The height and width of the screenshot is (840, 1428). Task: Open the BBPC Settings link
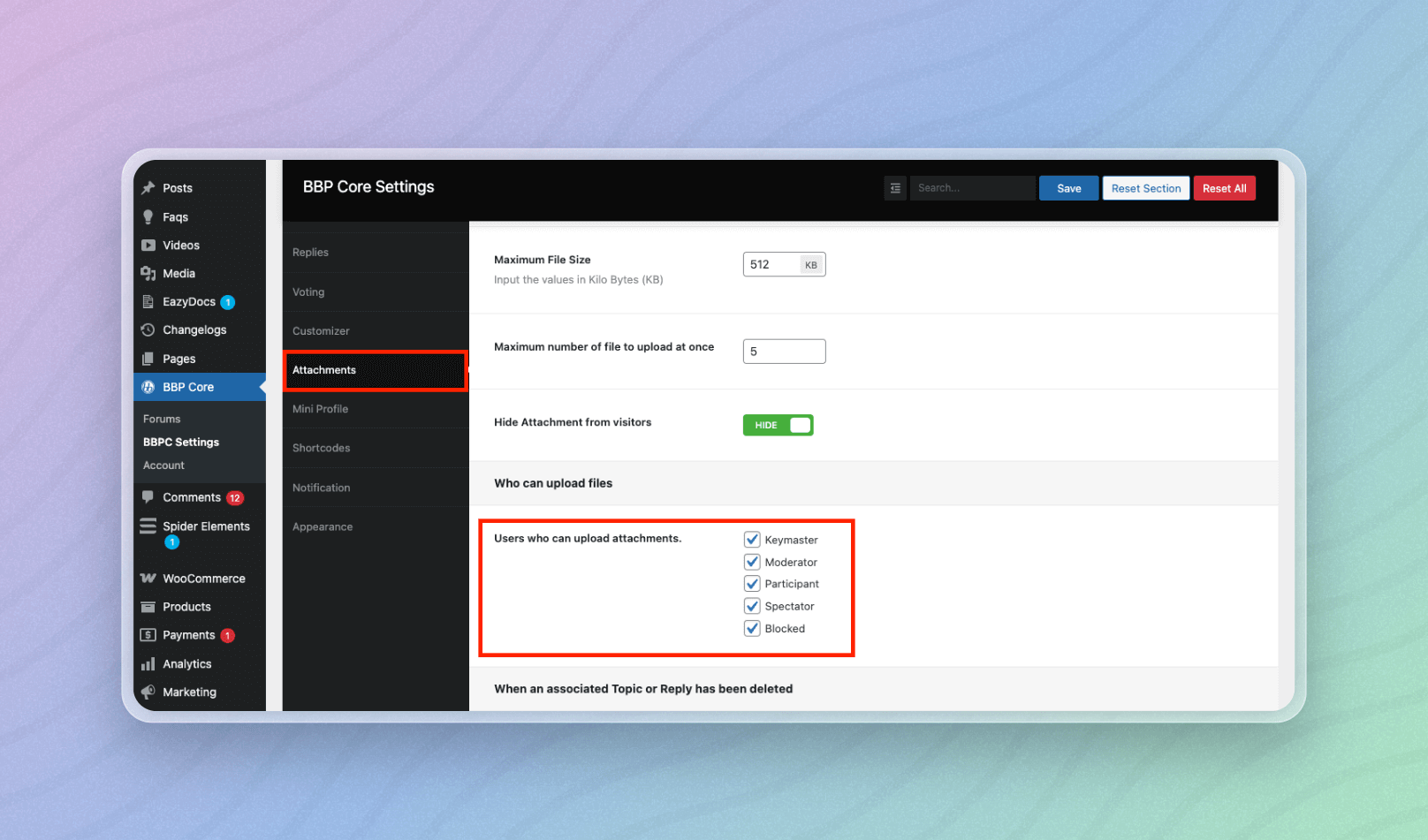point(181,442)
